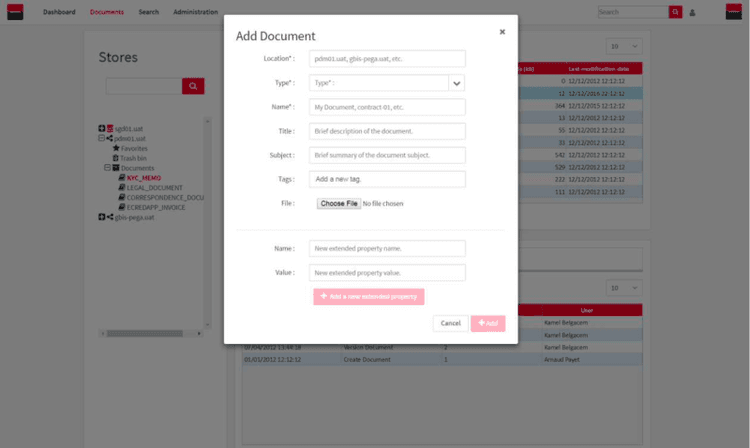The width and height of the screenshot is (750, 448).
Task: Open the Administration menu item
Action: click(x=196, y=12)
